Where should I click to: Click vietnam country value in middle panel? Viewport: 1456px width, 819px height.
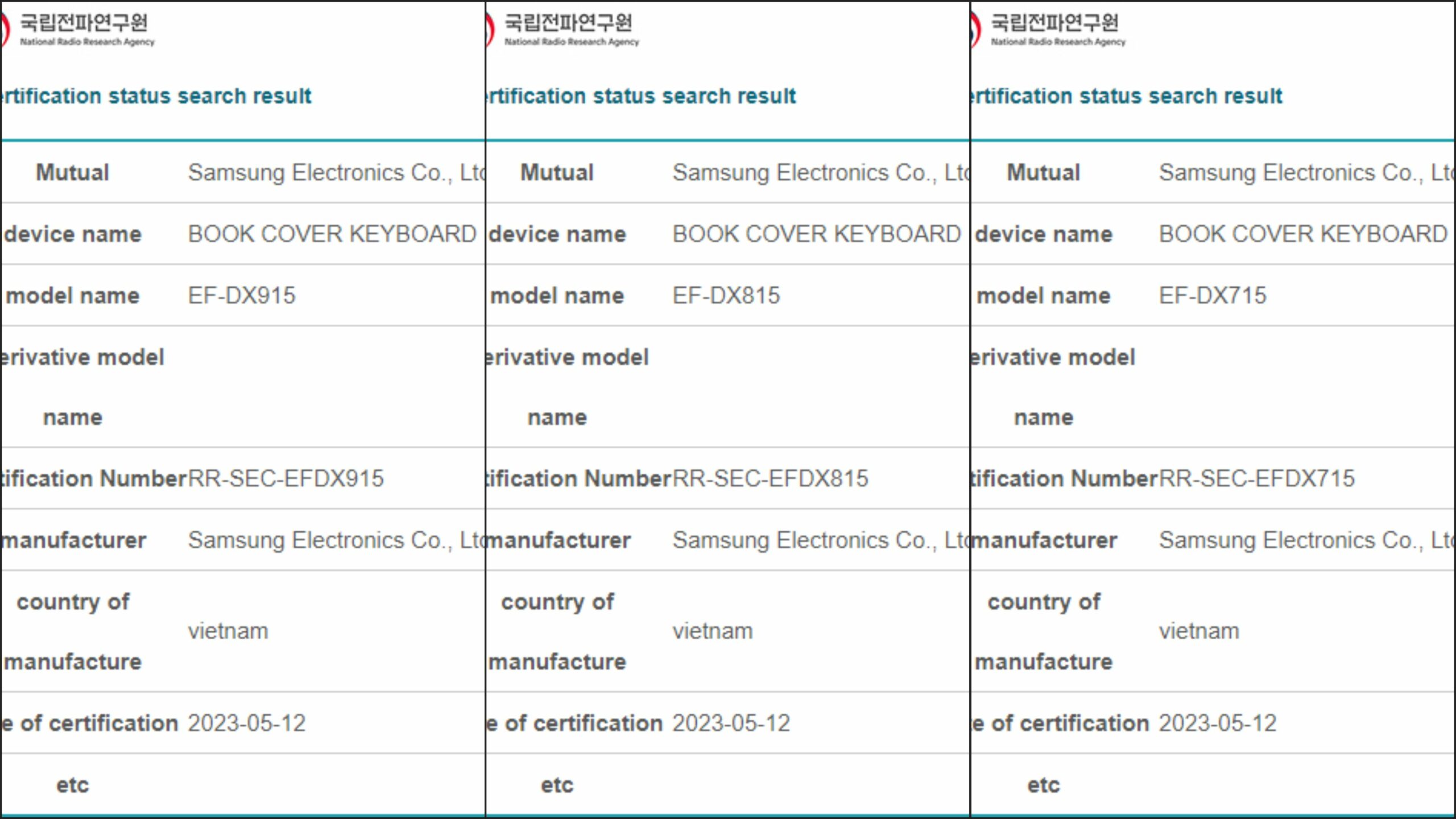pos(713,631)
